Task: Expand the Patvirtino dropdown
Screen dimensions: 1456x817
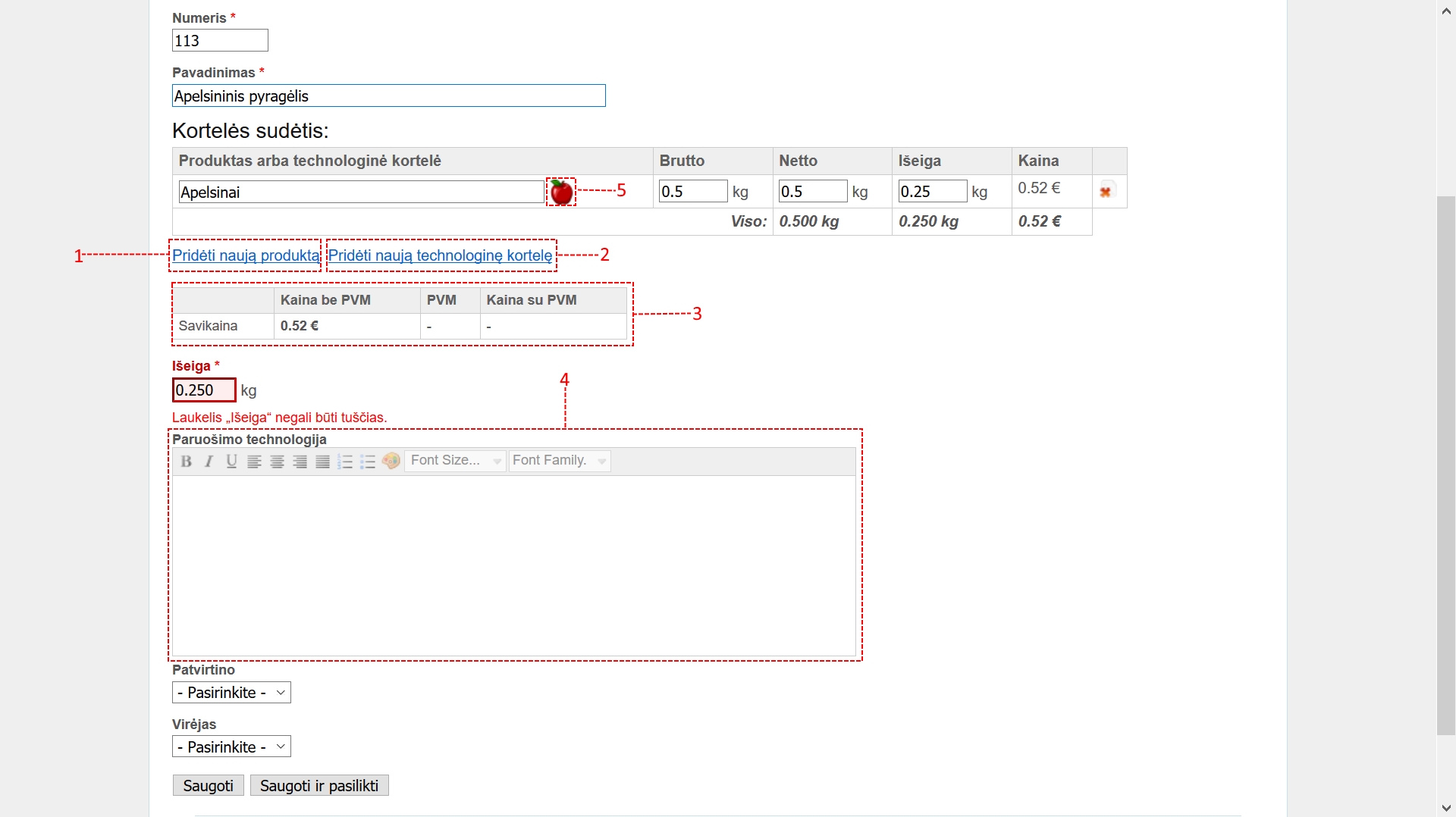Action: pos(231,693)
